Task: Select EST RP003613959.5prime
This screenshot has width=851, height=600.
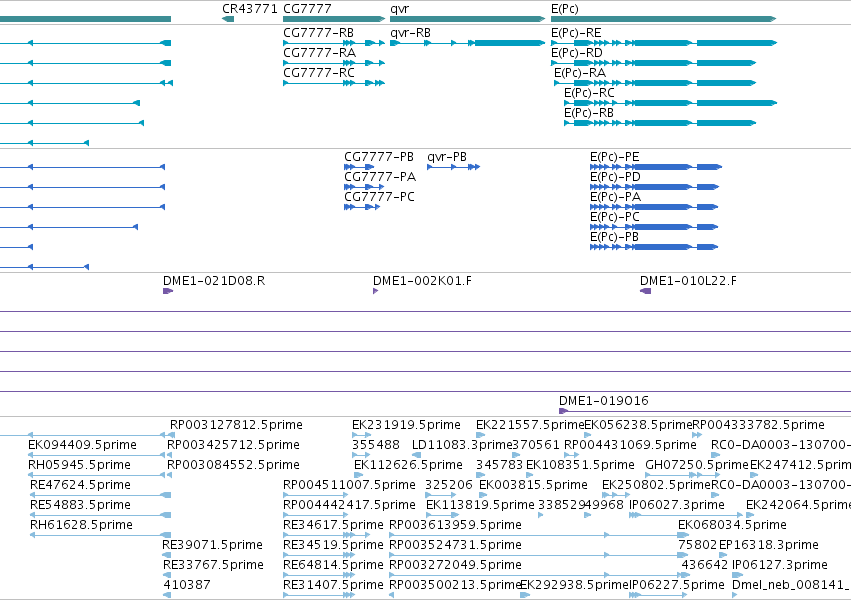Action: [455, 525]
